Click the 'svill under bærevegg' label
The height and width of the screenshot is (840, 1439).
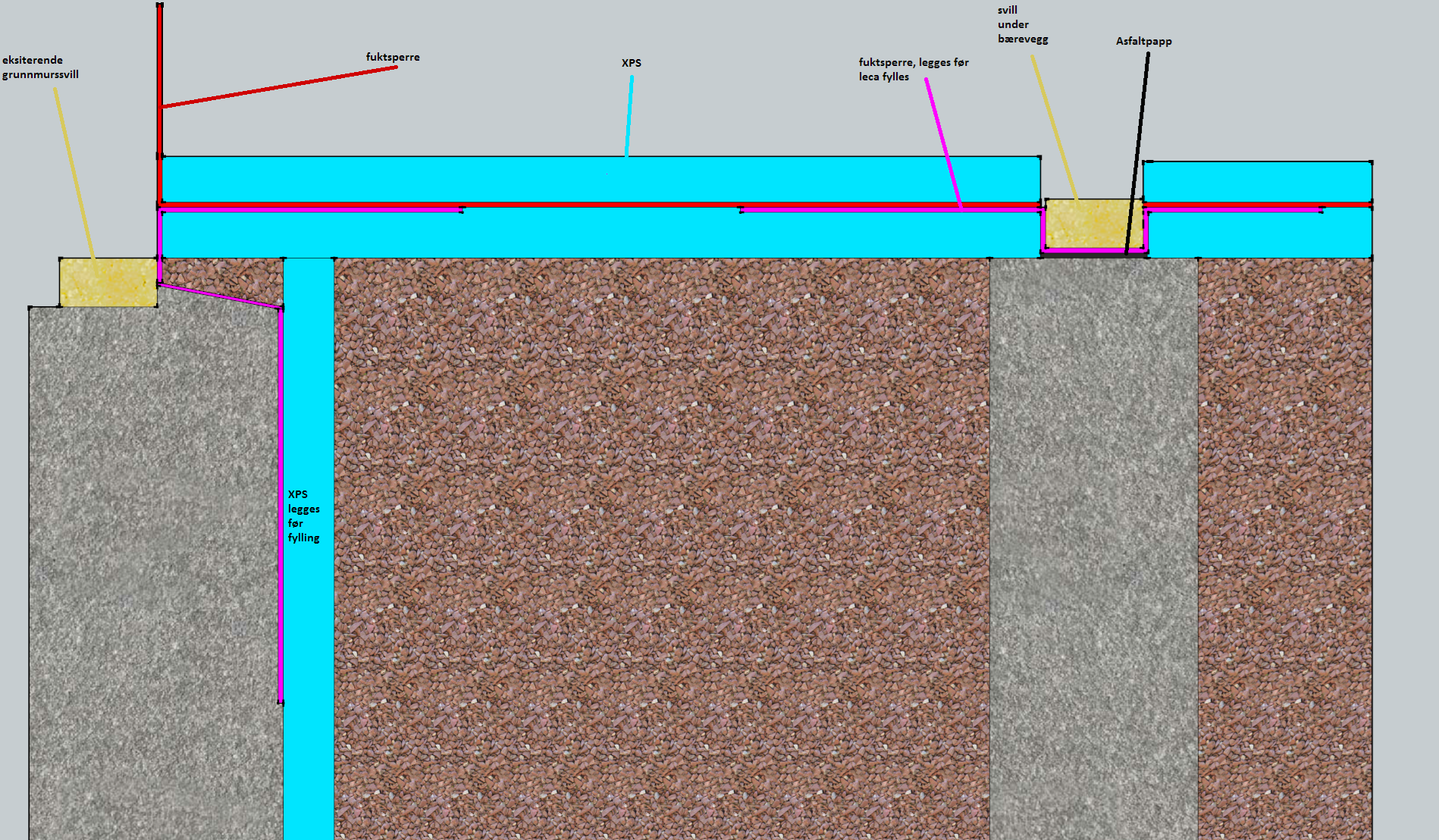pyautogui.click(x=1022, y=25)
